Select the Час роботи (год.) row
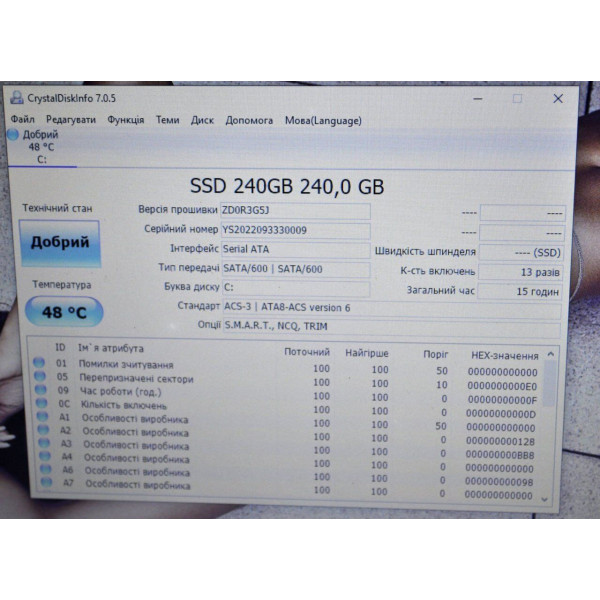This screenshot has height=600, width=600. [287, 394]
